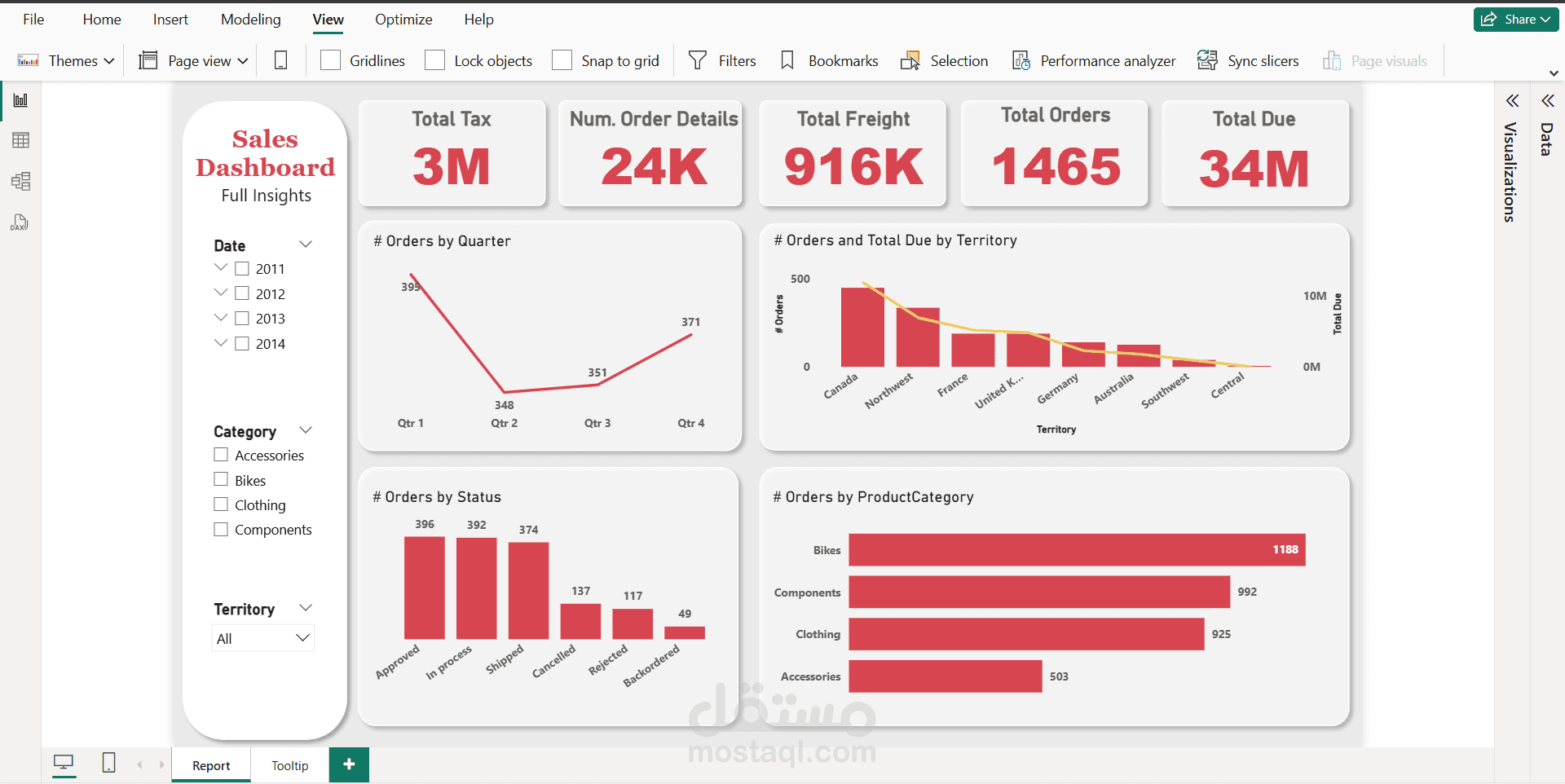Click the Page visuals icon
This screenshot has height=784, width=1565.
[1332, 60]
